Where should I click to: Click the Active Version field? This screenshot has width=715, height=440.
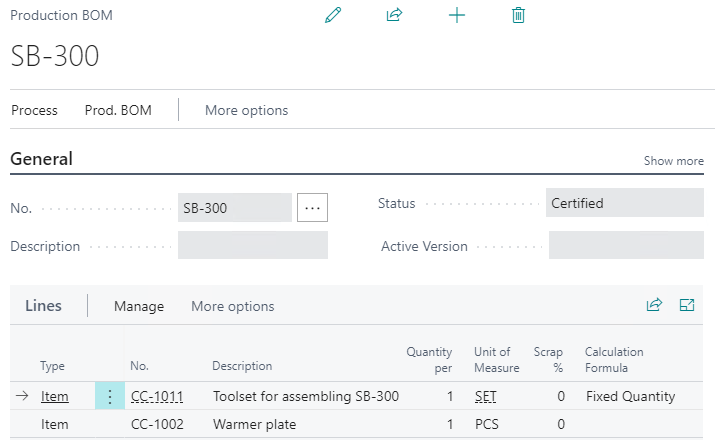click(x=626, y=245)
